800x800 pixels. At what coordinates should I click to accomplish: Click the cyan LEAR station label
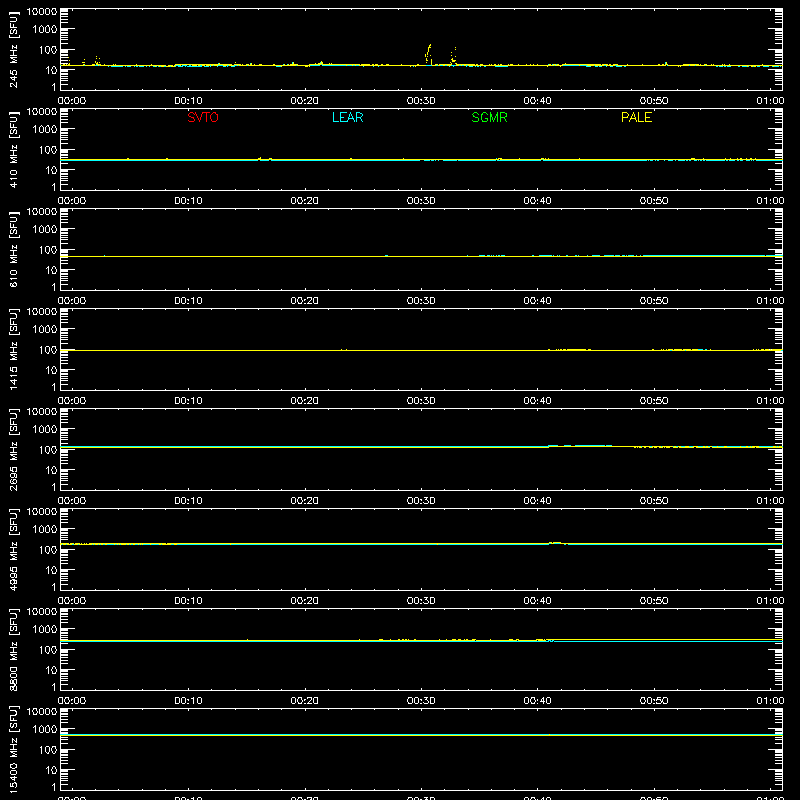tap(347, 117)
